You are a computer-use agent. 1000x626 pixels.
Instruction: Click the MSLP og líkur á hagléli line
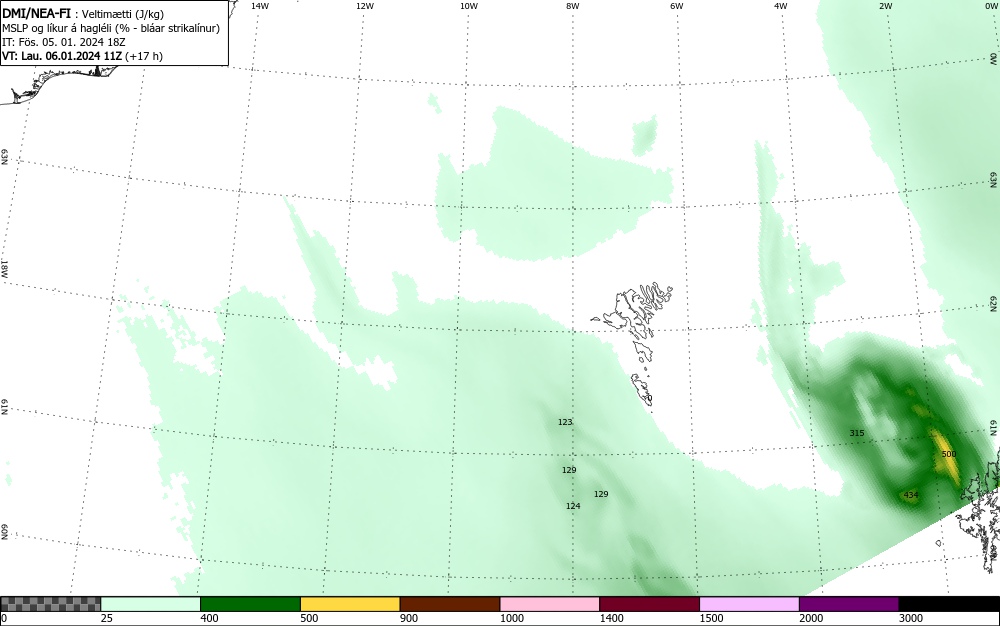pos(111,28)
